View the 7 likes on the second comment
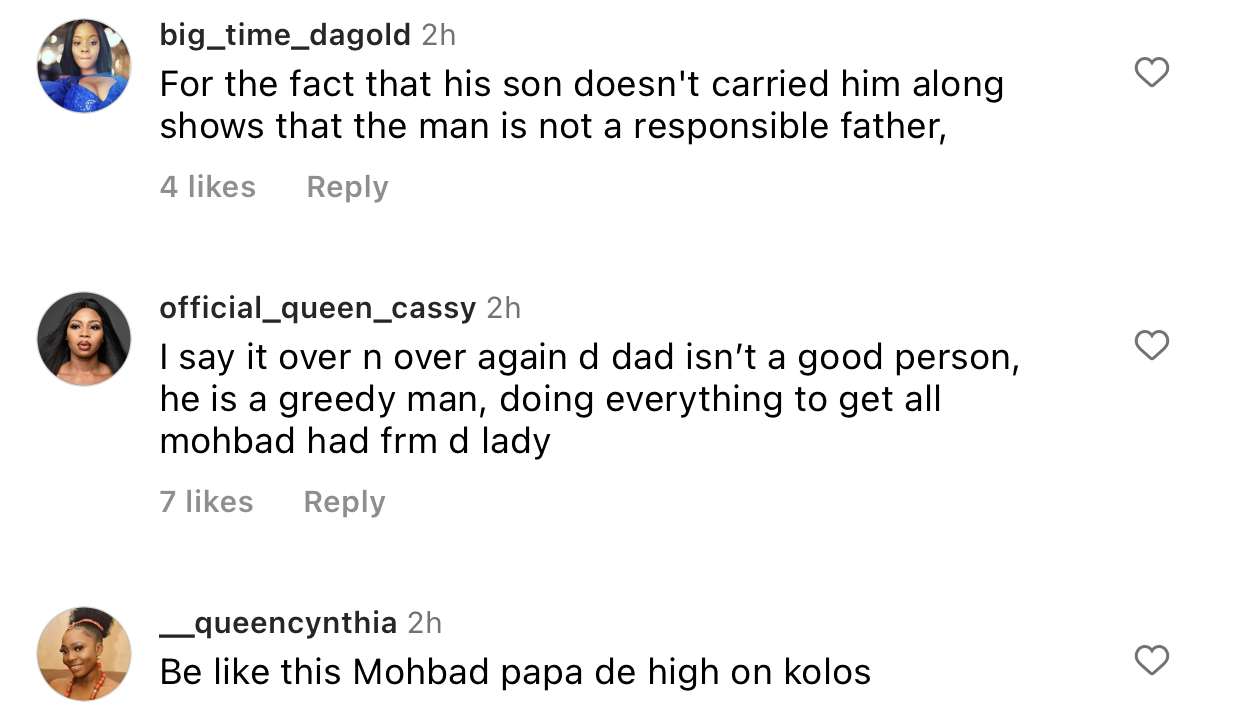The height and width of the screenshot is (710, 1242). pyautogui.click(x=205, y=501)
